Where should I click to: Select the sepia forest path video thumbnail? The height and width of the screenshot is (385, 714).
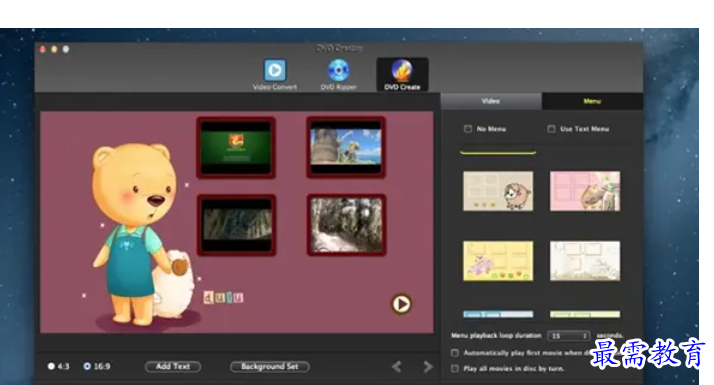(x=347, y=225)
